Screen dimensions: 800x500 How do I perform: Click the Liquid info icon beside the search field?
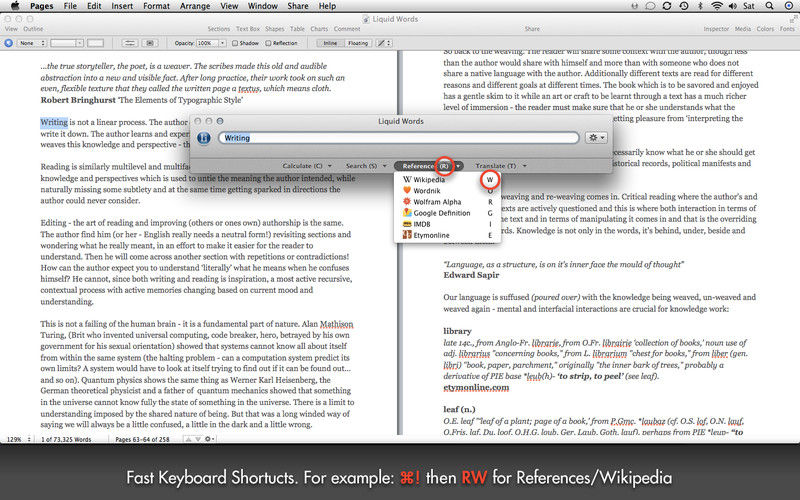[204, 138]
